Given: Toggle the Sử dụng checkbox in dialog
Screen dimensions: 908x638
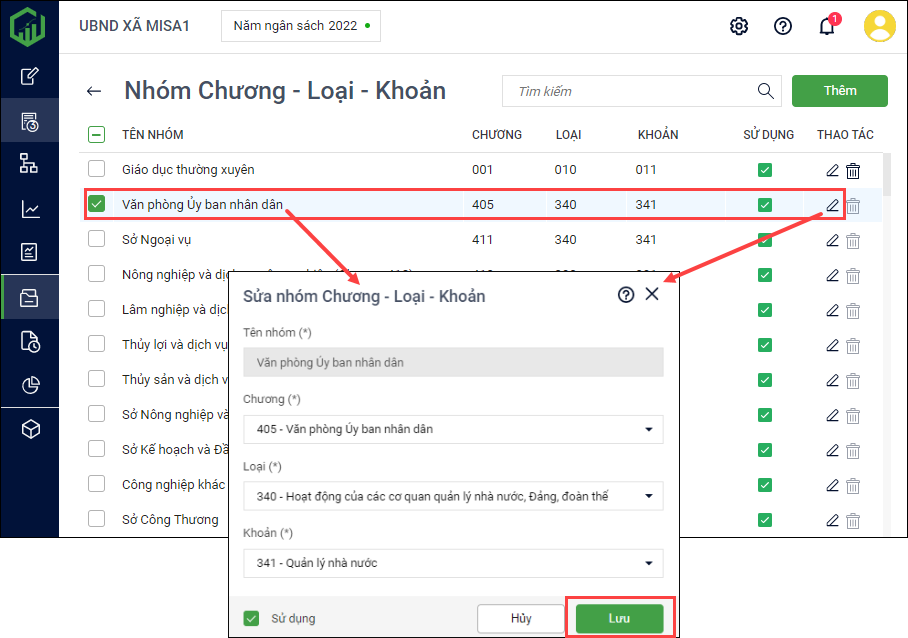Looking at the screenshot, I should pyautogui.click(x=252, y=618).
